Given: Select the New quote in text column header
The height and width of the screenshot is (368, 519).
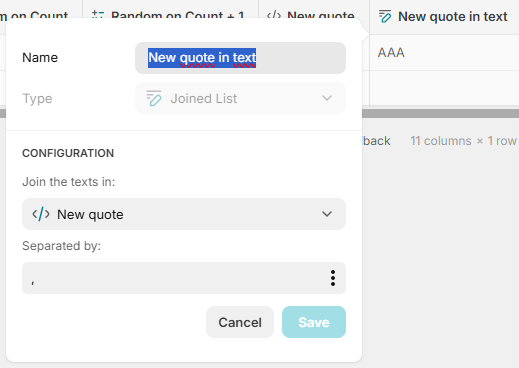Looking at the screenshot, I should point(444,17).
